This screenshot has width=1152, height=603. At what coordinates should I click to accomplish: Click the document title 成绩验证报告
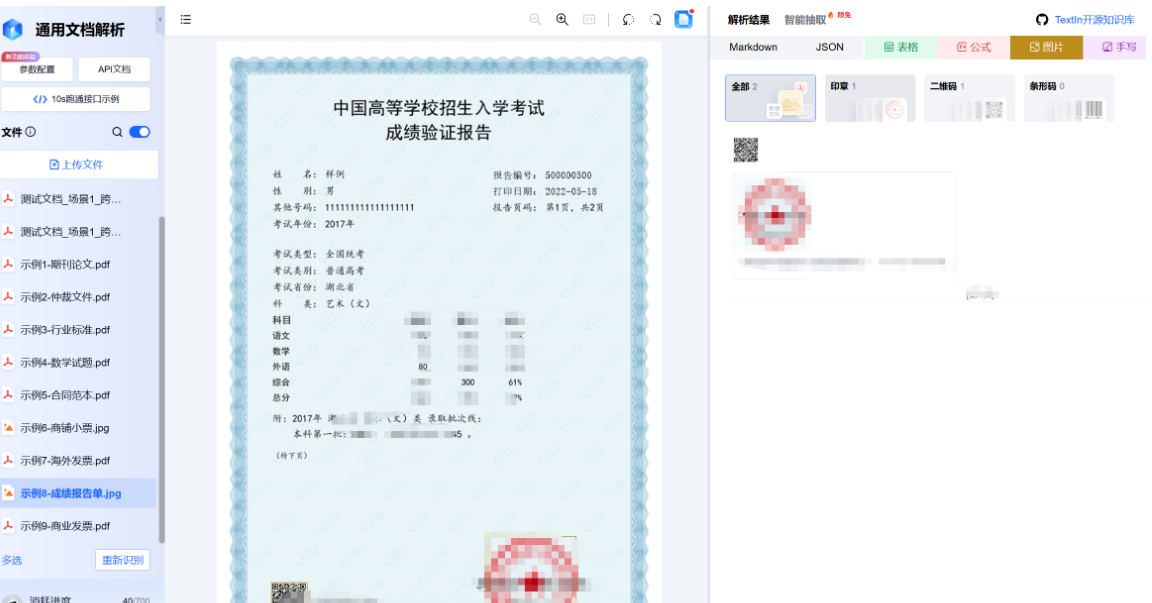click(439, 133)
